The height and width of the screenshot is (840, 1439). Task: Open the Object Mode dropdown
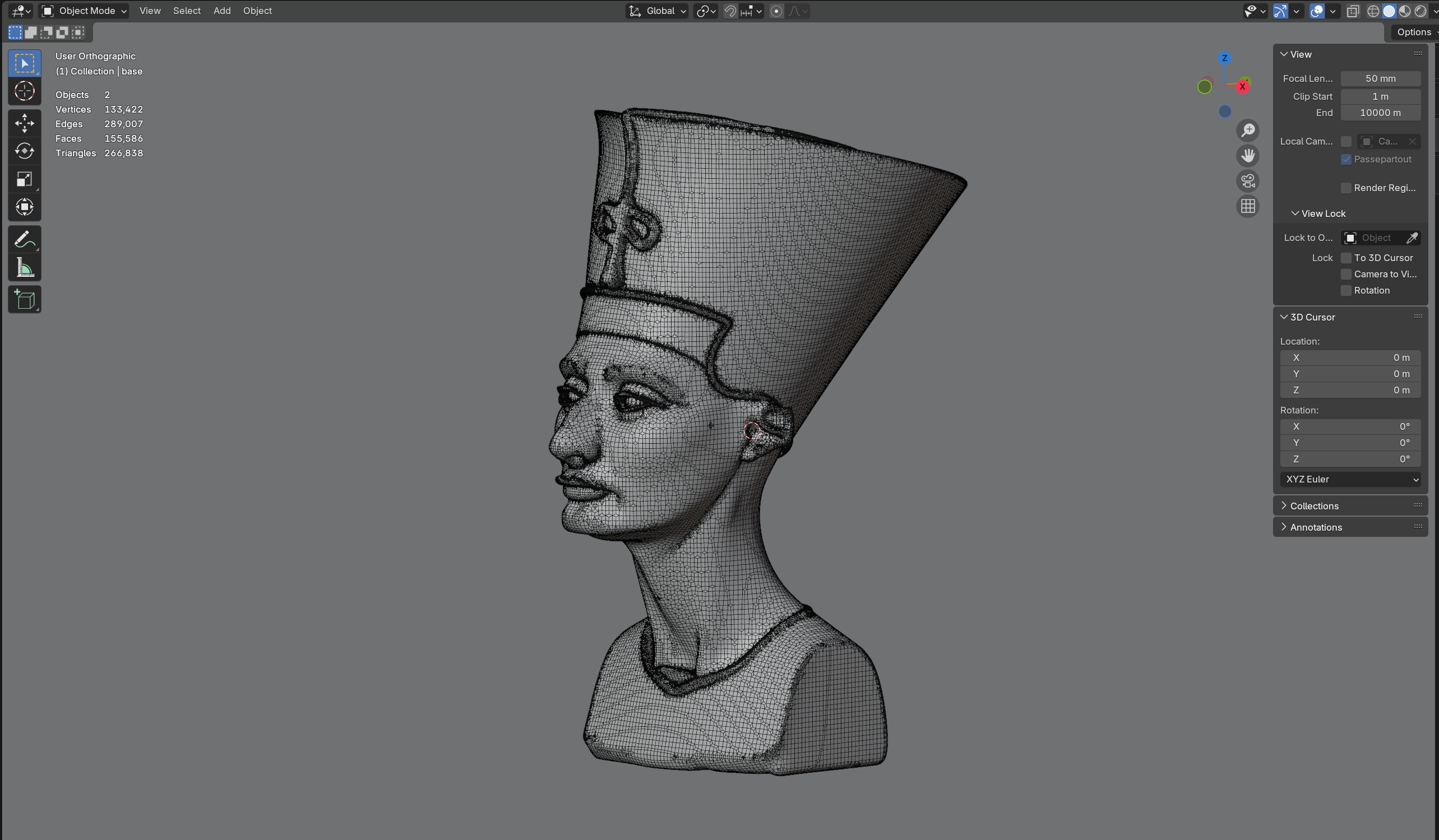coord(84,11)
